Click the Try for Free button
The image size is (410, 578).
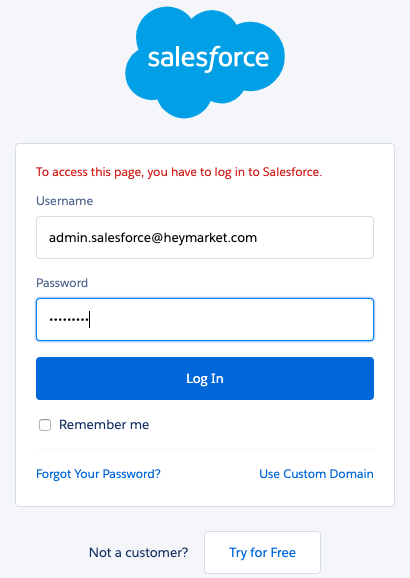(x=263, y=552)
